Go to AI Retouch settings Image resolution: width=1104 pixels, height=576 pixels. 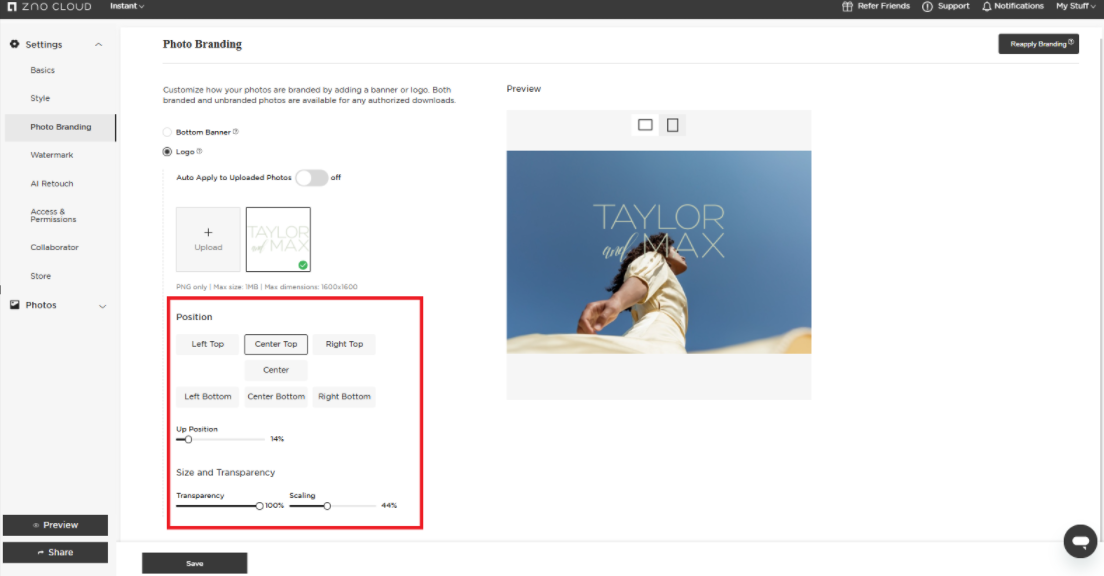click(52, 184)
